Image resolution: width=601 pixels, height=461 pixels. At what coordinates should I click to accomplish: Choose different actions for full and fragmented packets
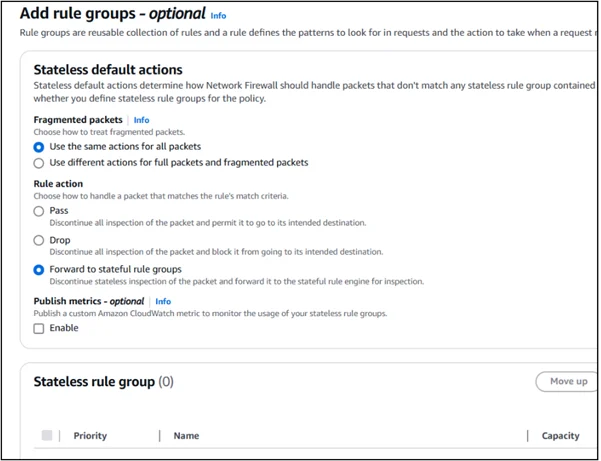coord(39,162)
